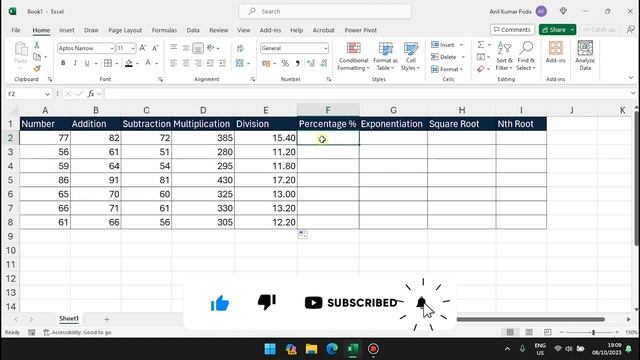Click the Add-ins icon in the ribbon
Image resolution: width=640 pixels, height=360 pixels.
coord(556,52)
